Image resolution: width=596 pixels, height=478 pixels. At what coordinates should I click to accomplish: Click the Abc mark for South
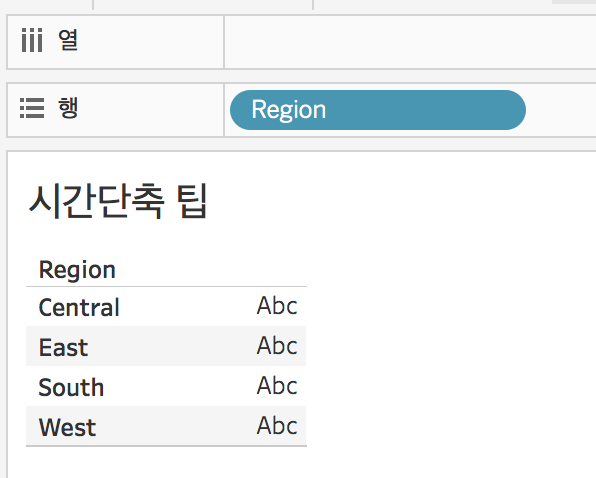(277, 385)
